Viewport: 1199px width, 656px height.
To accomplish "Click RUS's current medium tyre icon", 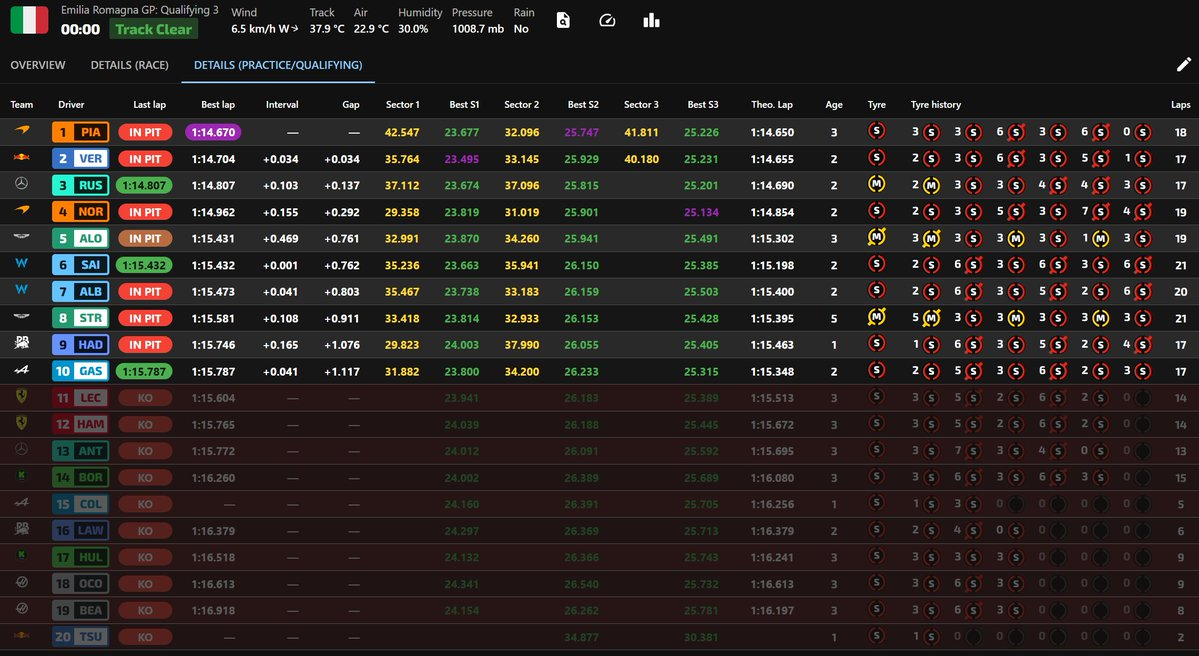I will (877, 185).
